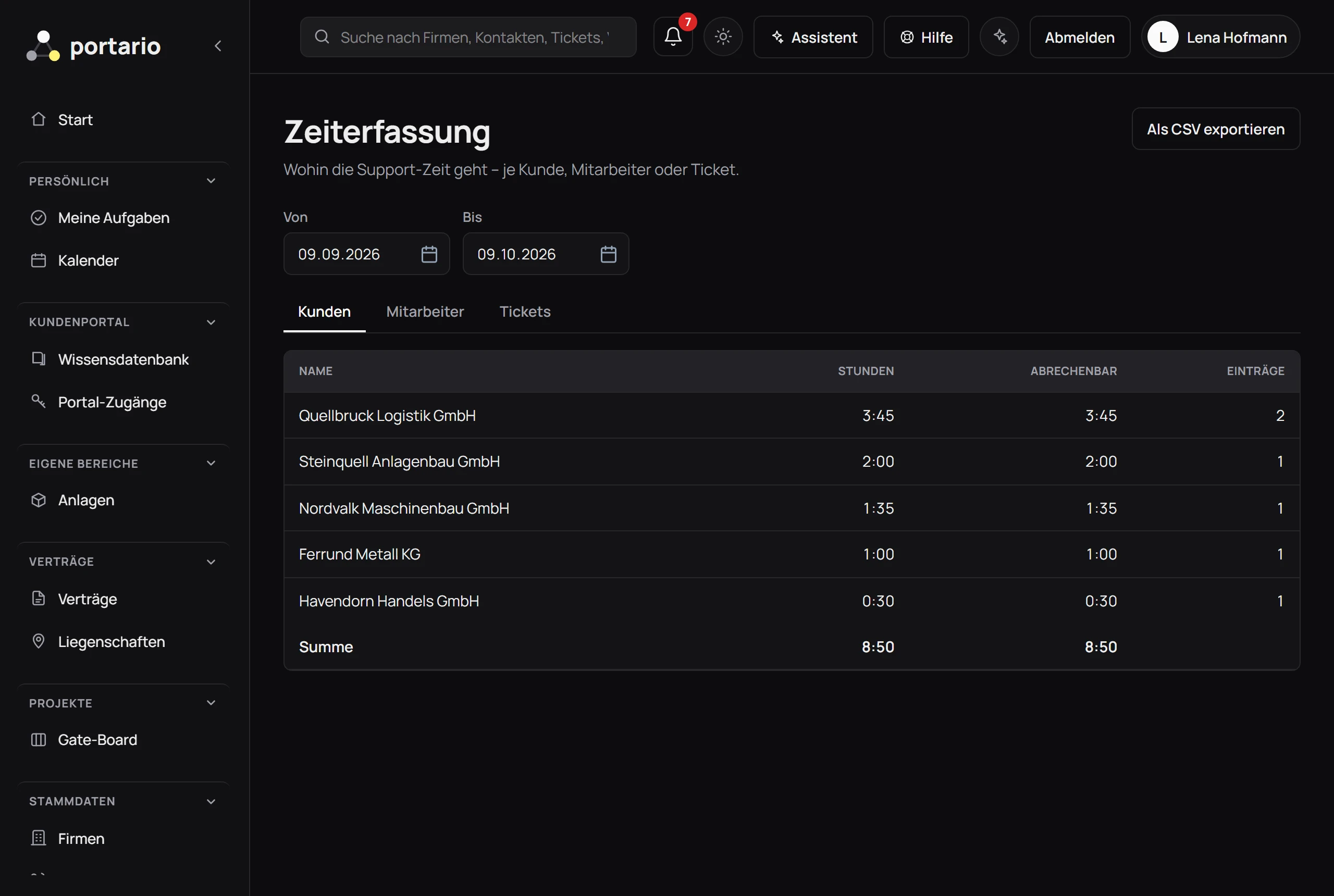
Task: Click the Ferrund Metall KG row
Action: pos(792,554)
